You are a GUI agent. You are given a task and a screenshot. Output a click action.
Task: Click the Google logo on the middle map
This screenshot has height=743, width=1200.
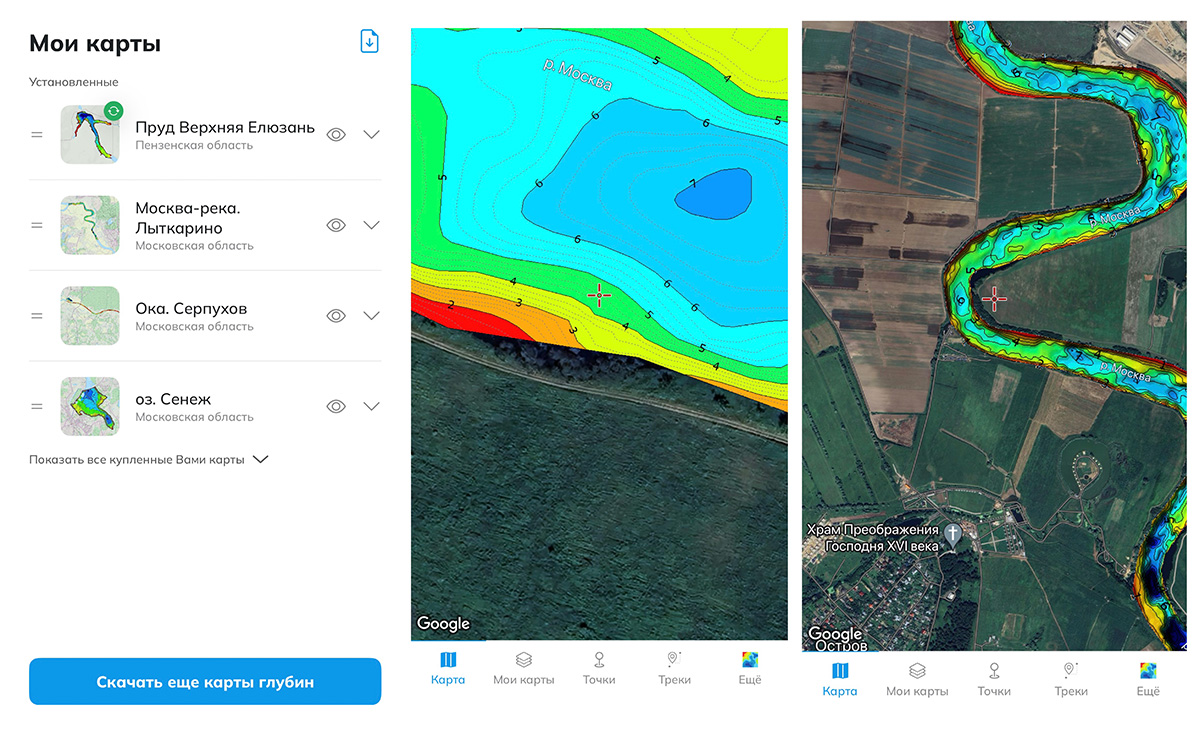[443, 624]
